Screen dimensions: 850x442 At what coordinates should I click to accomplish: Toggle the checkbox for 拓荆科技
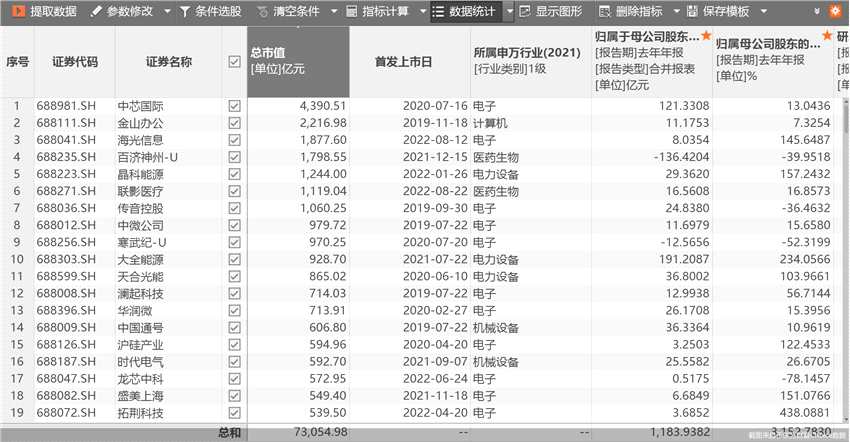(x=234, y=413)
